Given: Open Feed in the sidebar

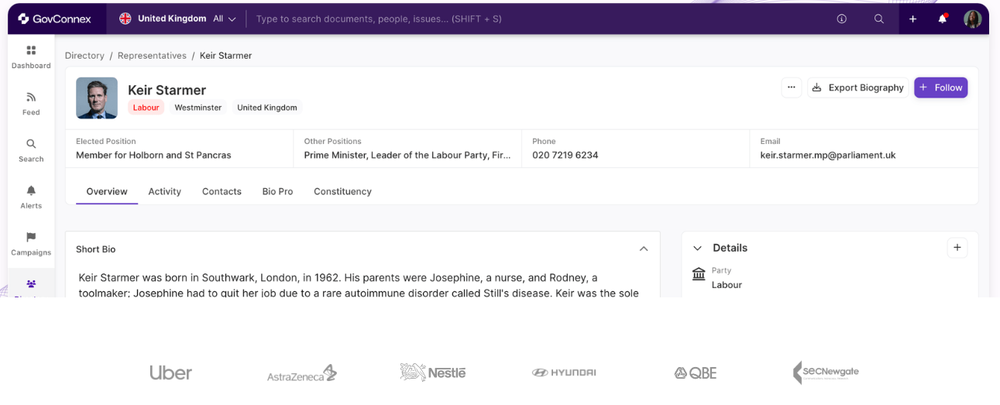Looking at the screenshot, I should [31, 103].
